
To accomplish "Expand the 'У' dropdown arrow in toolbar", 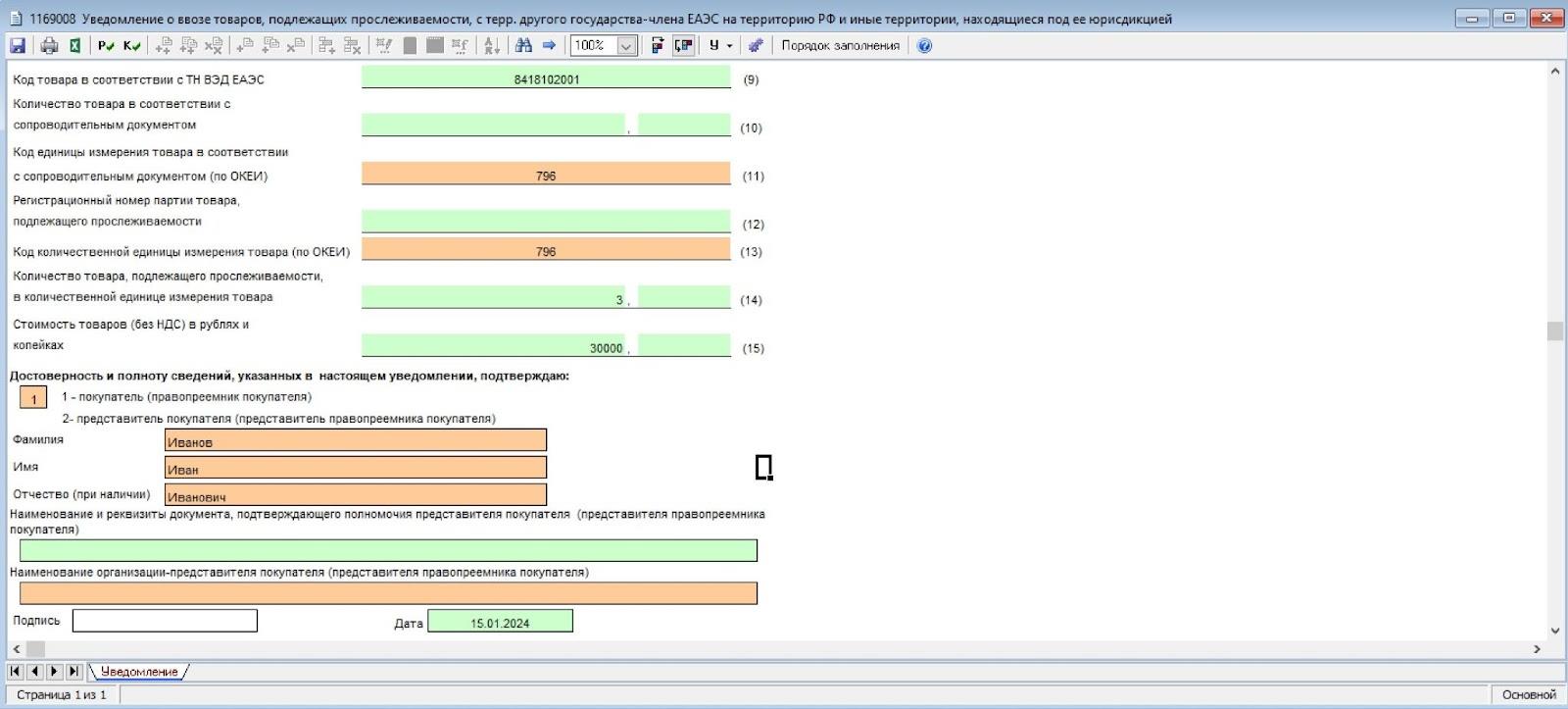I will [x=729, y=45].
